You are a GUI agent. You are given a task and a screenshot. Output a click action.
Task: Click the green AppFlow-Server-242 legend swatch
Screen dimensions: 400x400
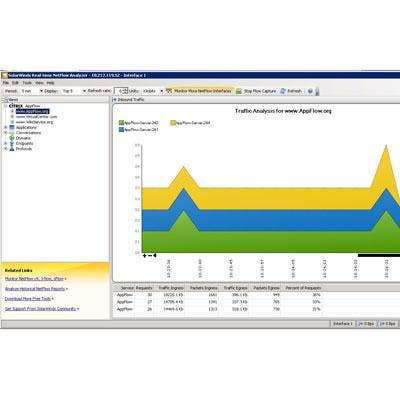121,123
